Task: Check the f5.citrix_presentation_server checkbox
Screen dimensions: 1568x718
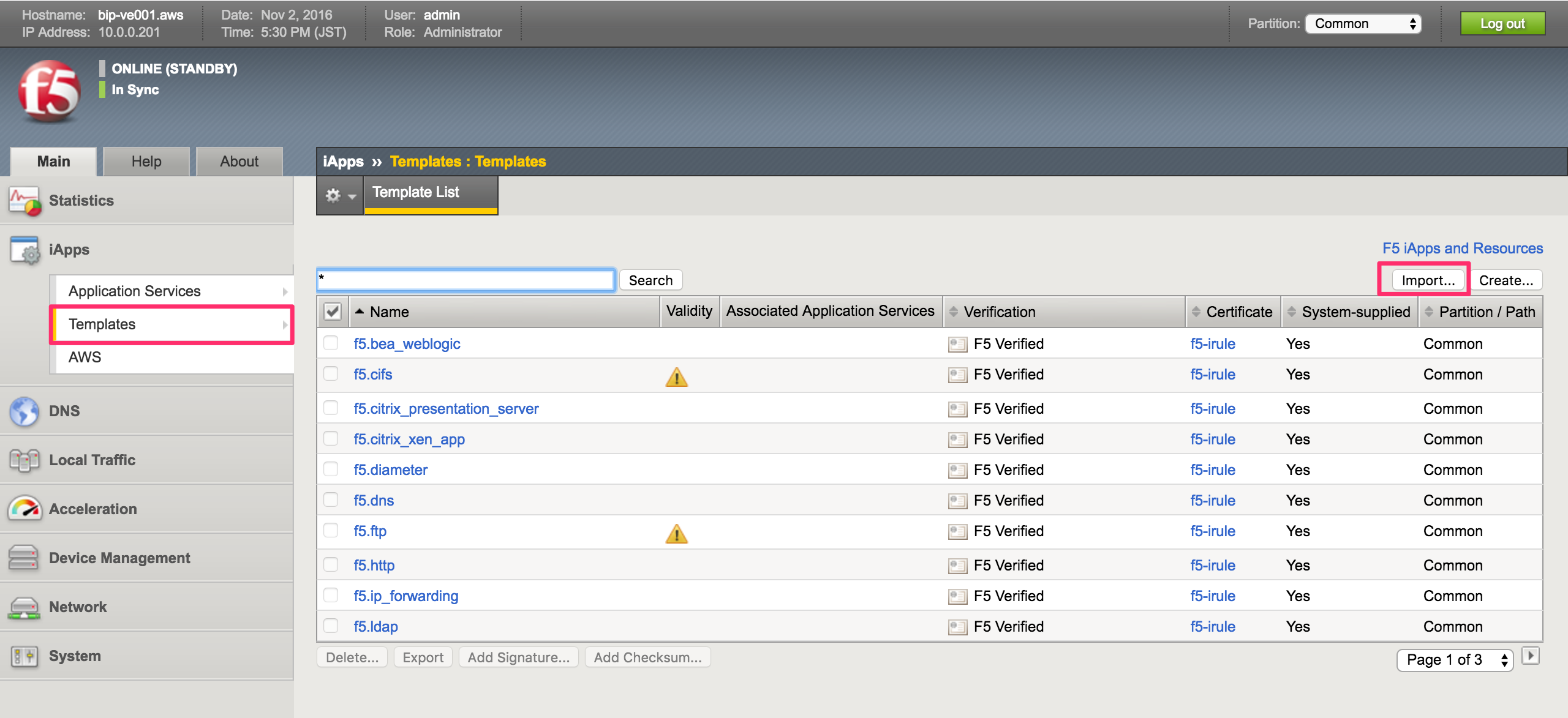Action: (x=331, y=408)
